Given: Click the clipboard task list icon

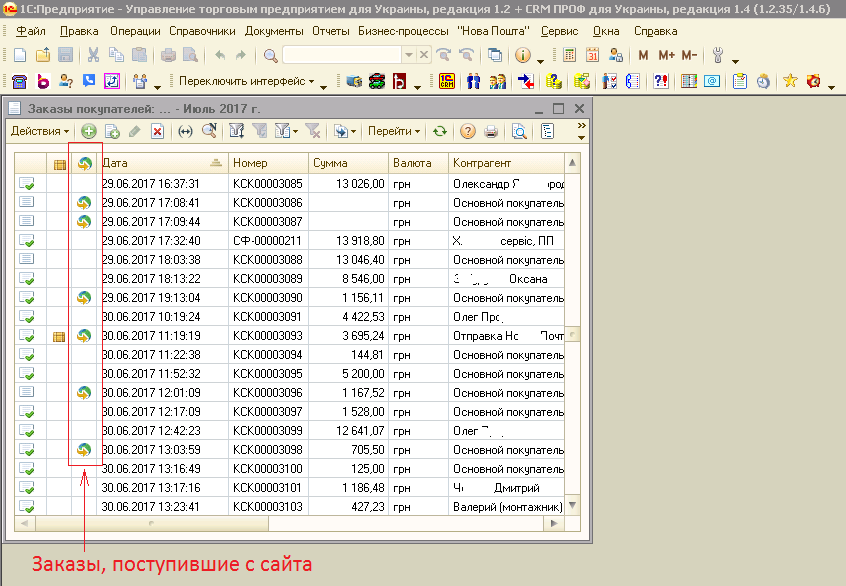Looking at the screenshot, I should [740, 81].
